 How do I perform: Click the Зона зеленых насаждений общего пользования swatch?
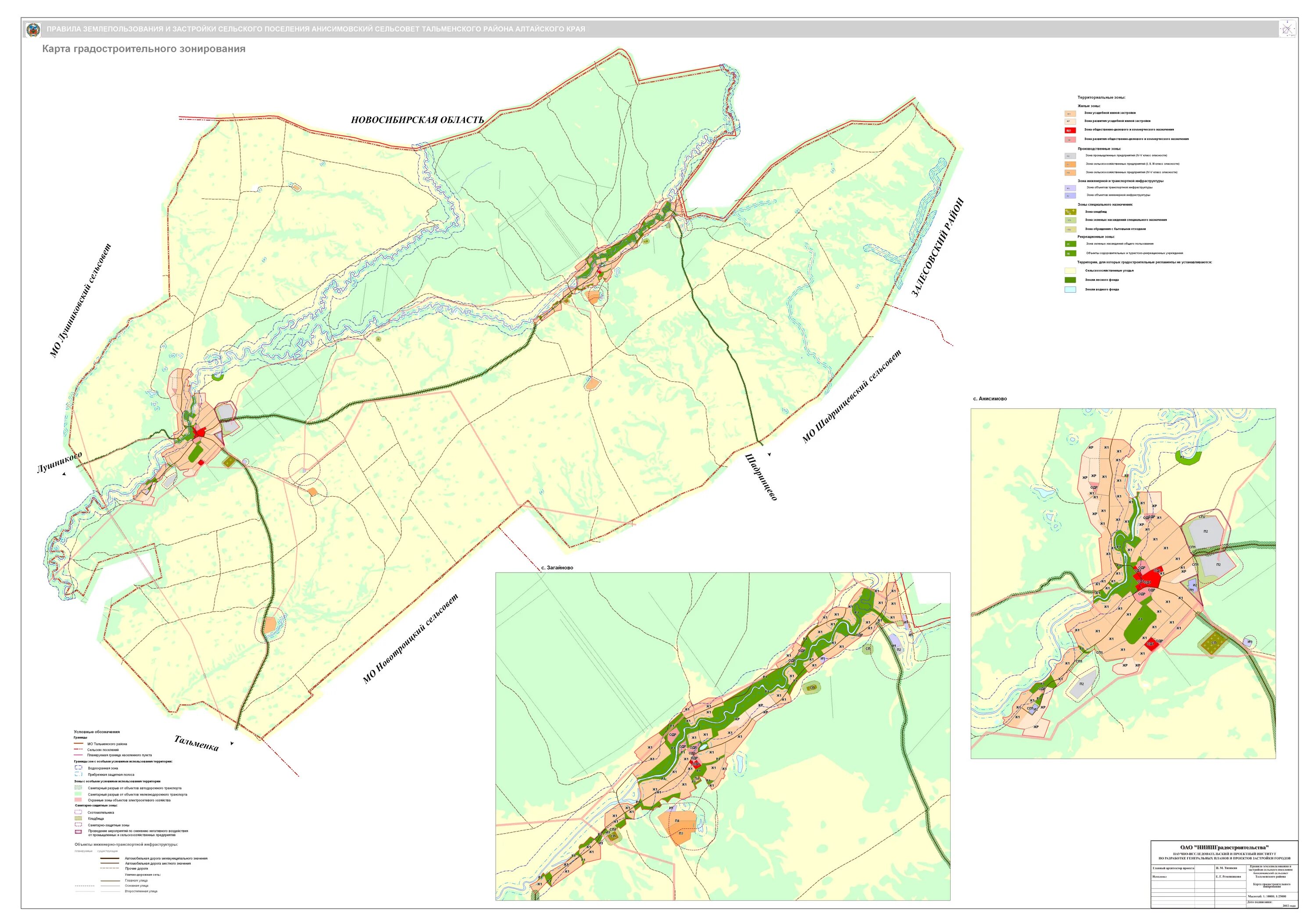pos(1071,244)
